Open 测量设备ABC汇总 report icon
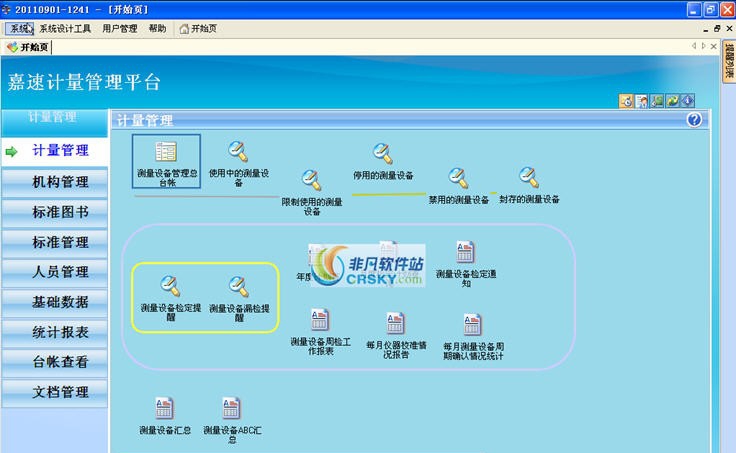Viewport: 736px width, 453px height. [231, 408]
